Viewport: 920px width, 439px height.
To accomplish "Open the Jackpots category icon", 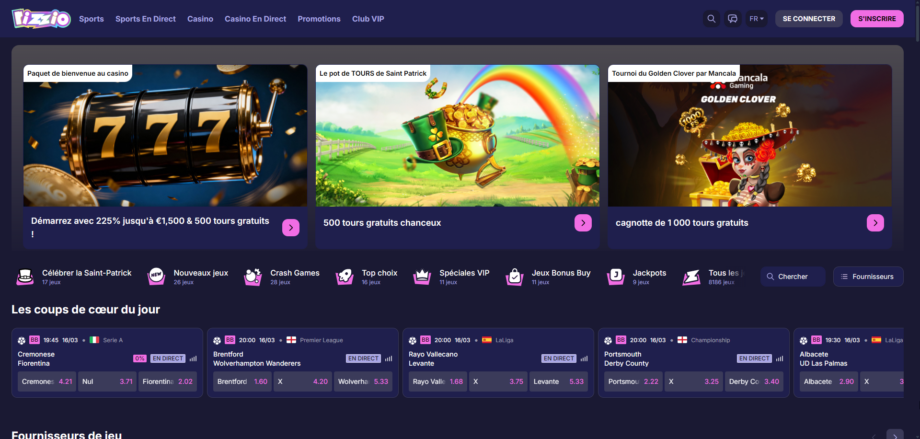I will click(x=615, y=276).
